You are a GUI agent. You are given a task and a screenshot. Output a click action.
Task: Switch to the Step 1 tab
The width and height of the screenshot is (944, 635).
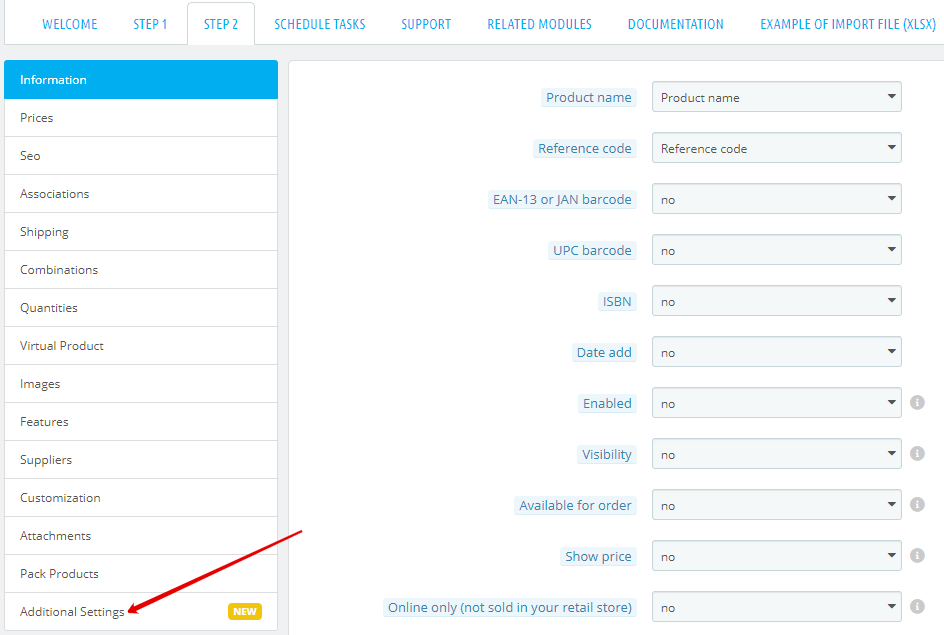pos(150,24)
